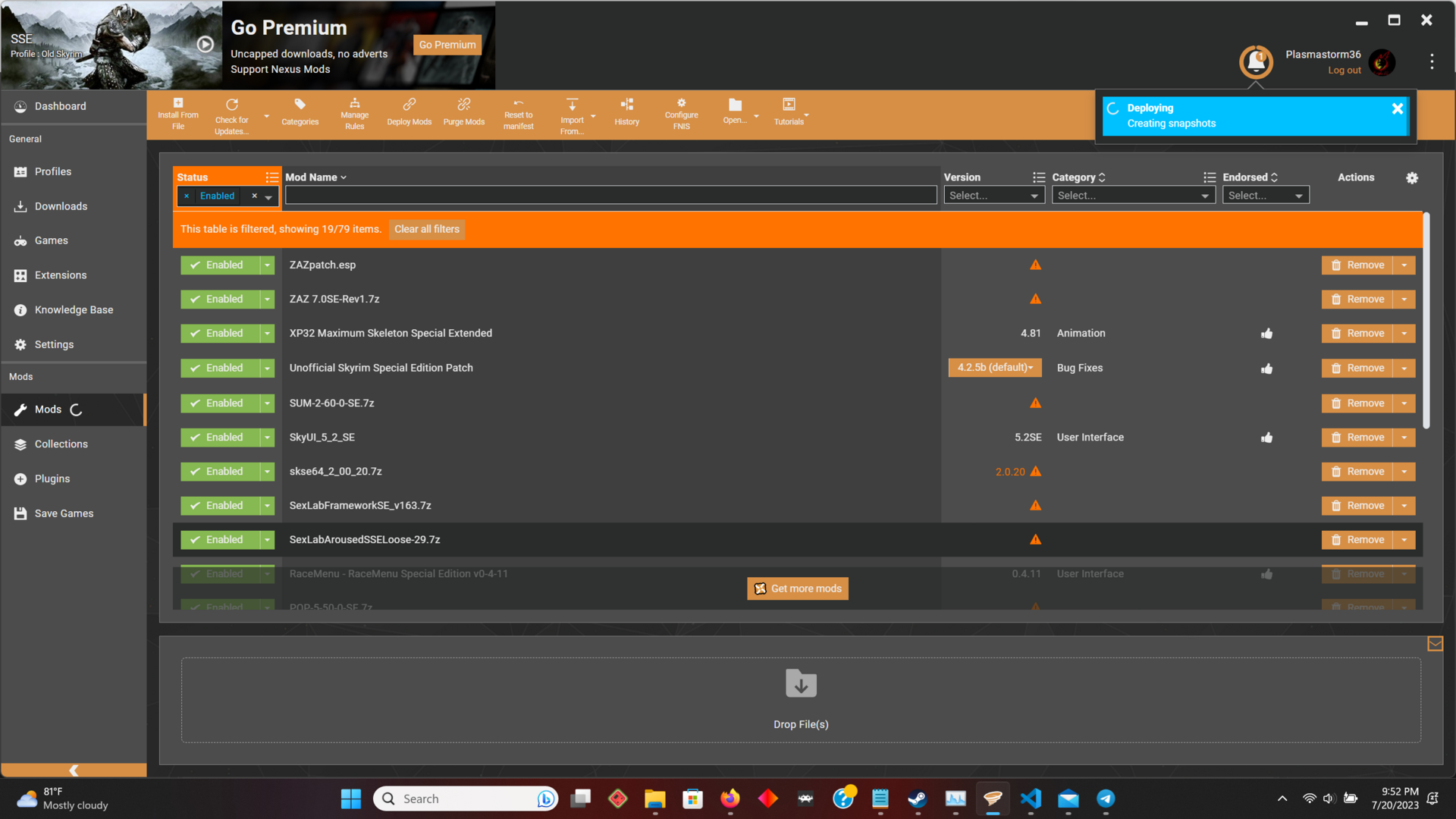Open the three-dot overflow menu

[1432, 61]
